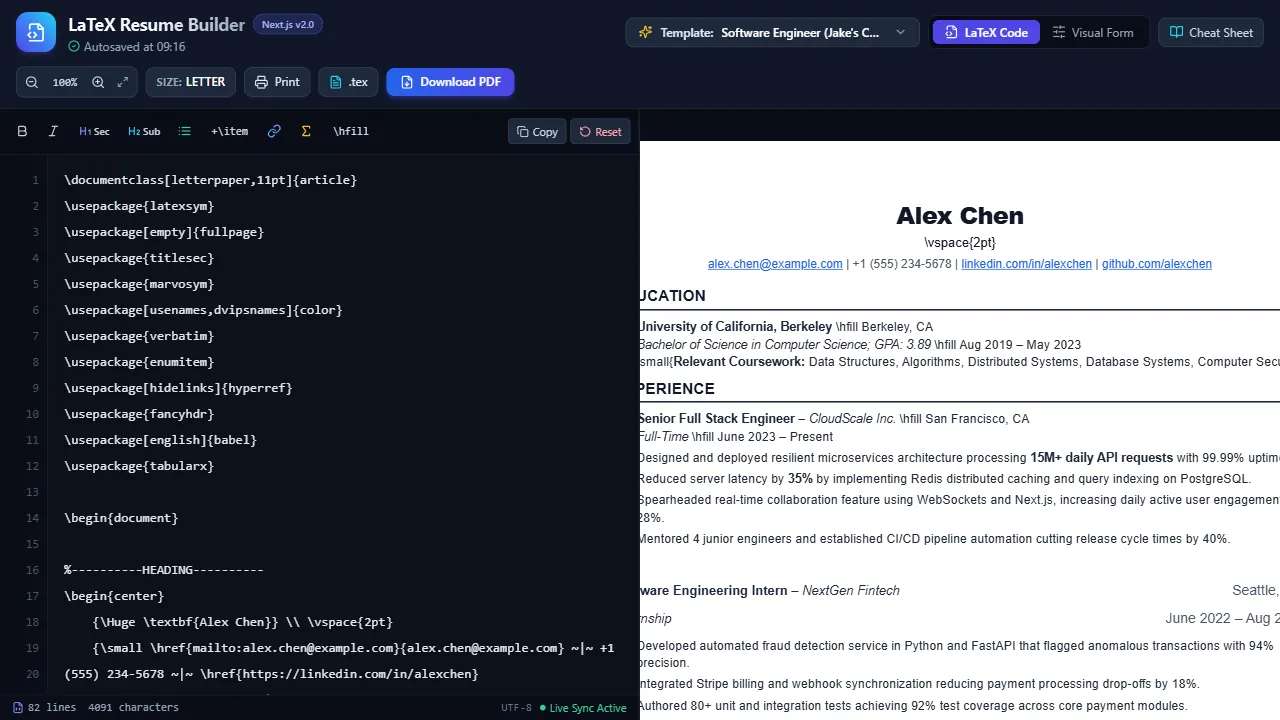Click the \usepackage{verbatim} line
This screenshot has height=720, width=1280.
(139, 336)
